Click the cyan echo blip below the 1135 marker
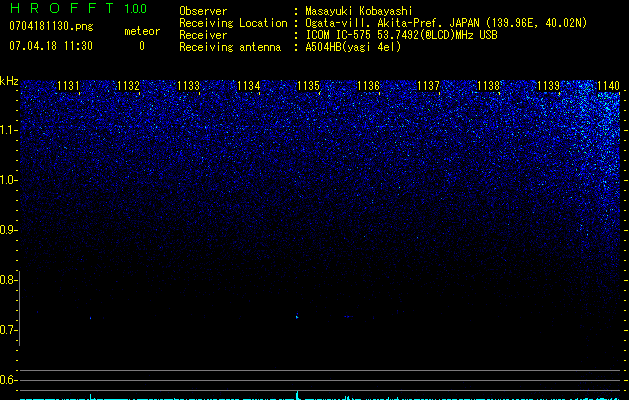The width and height of the screenshot is (629, 400). pyautogui.click(x=297, y=316)
